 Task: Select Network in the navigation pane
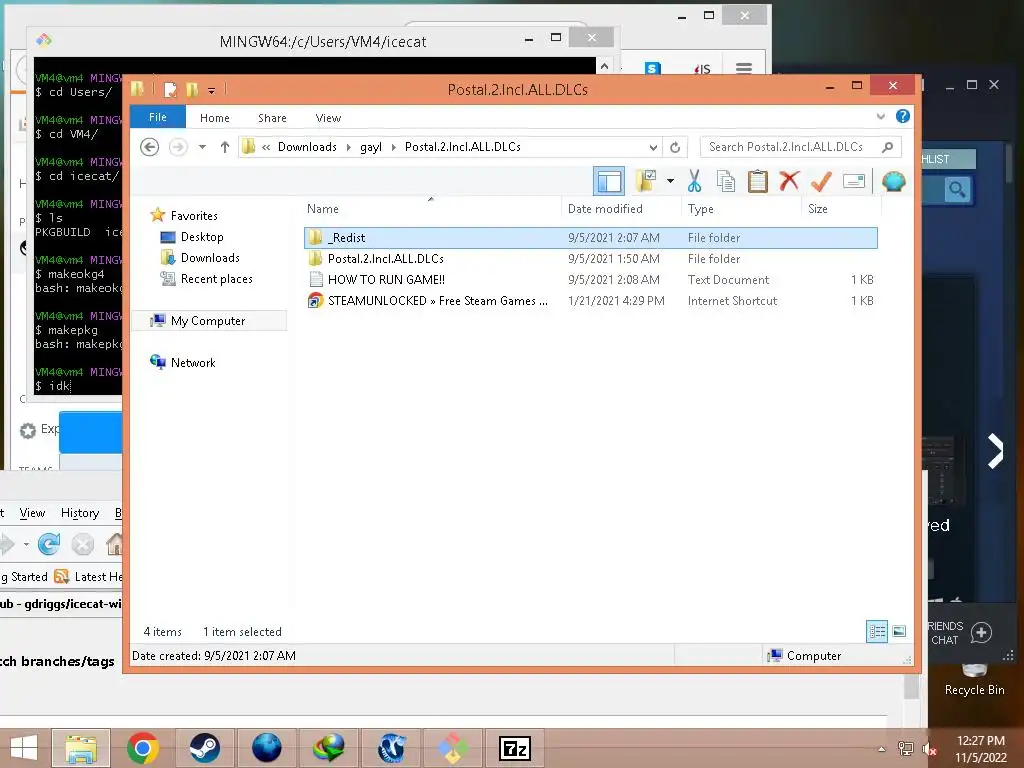193,362
